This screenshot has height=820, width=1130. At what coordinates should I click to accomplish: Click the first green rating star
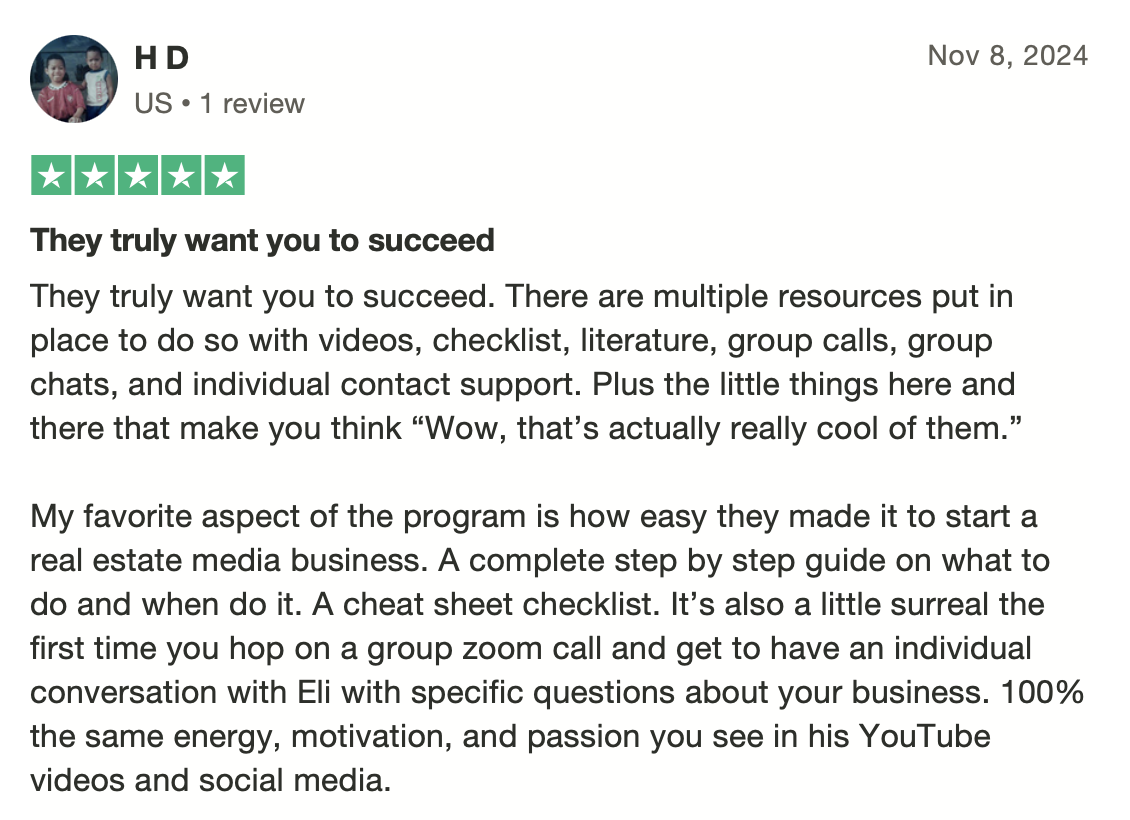(51, 175)
